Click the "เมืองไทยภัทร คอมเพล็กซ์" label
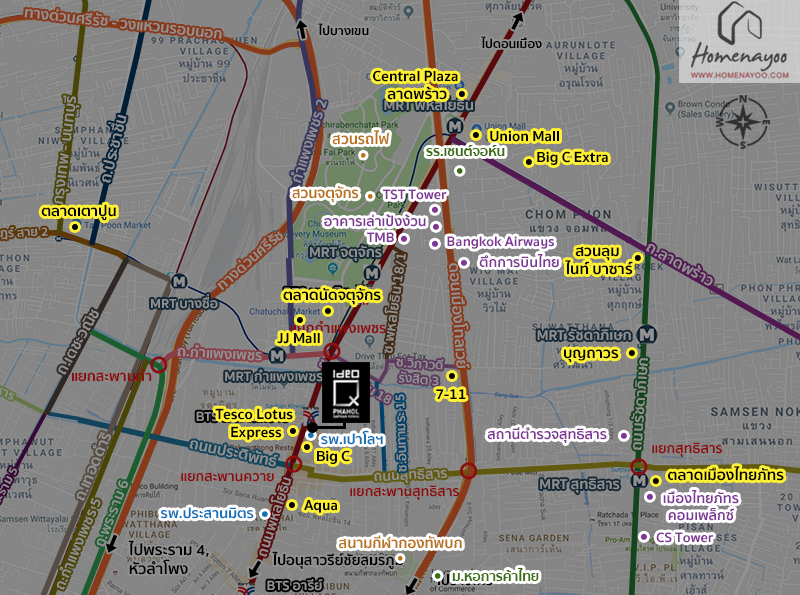This screenshot has width=800, height=595. coord(701,507)
